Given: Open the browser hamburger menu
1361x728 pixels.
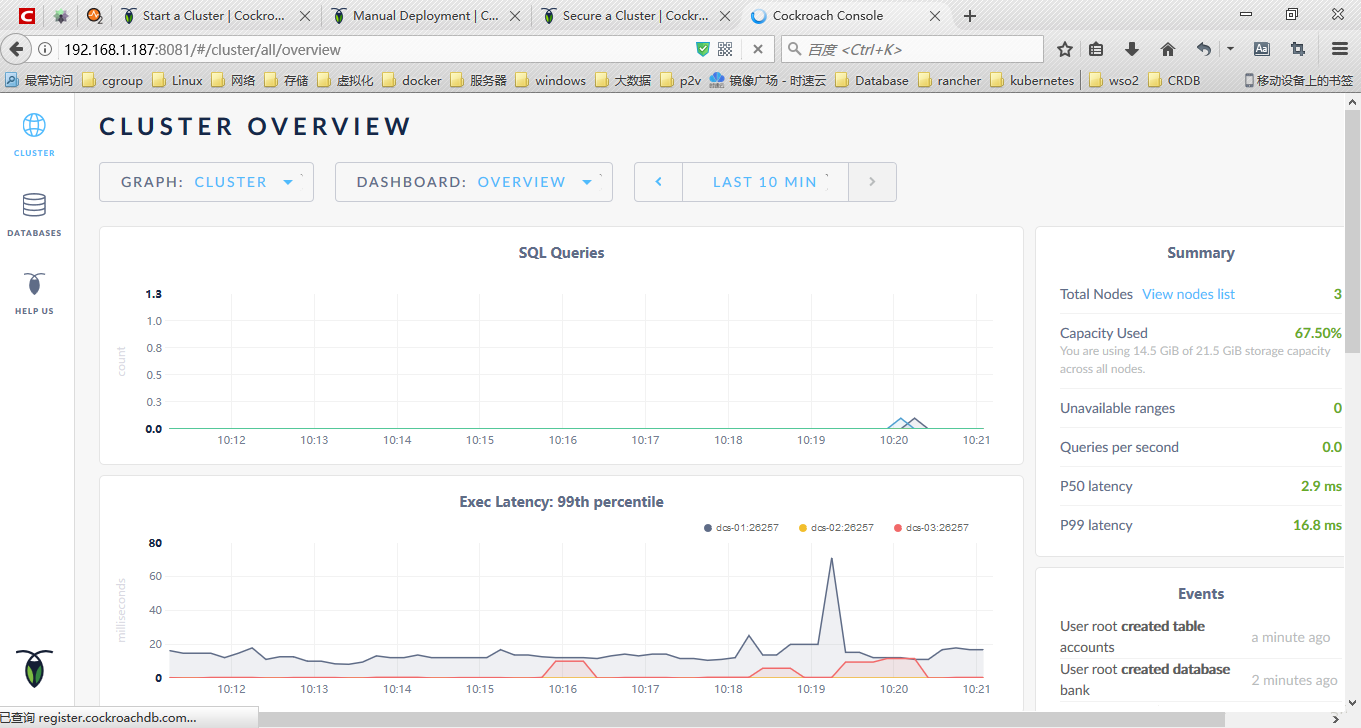Looking at the screenshot, I should [x=1340, y=49].
